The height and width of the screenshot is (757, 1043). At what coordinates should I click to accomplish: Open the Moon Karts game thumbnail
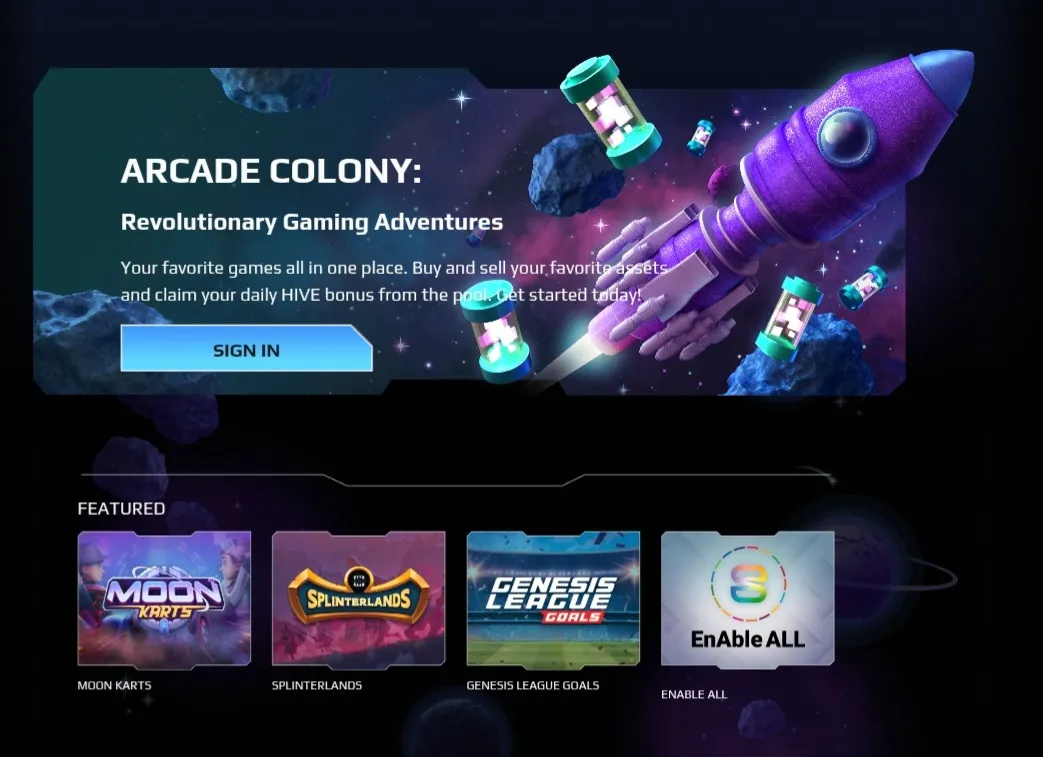(x=164, y=599)
